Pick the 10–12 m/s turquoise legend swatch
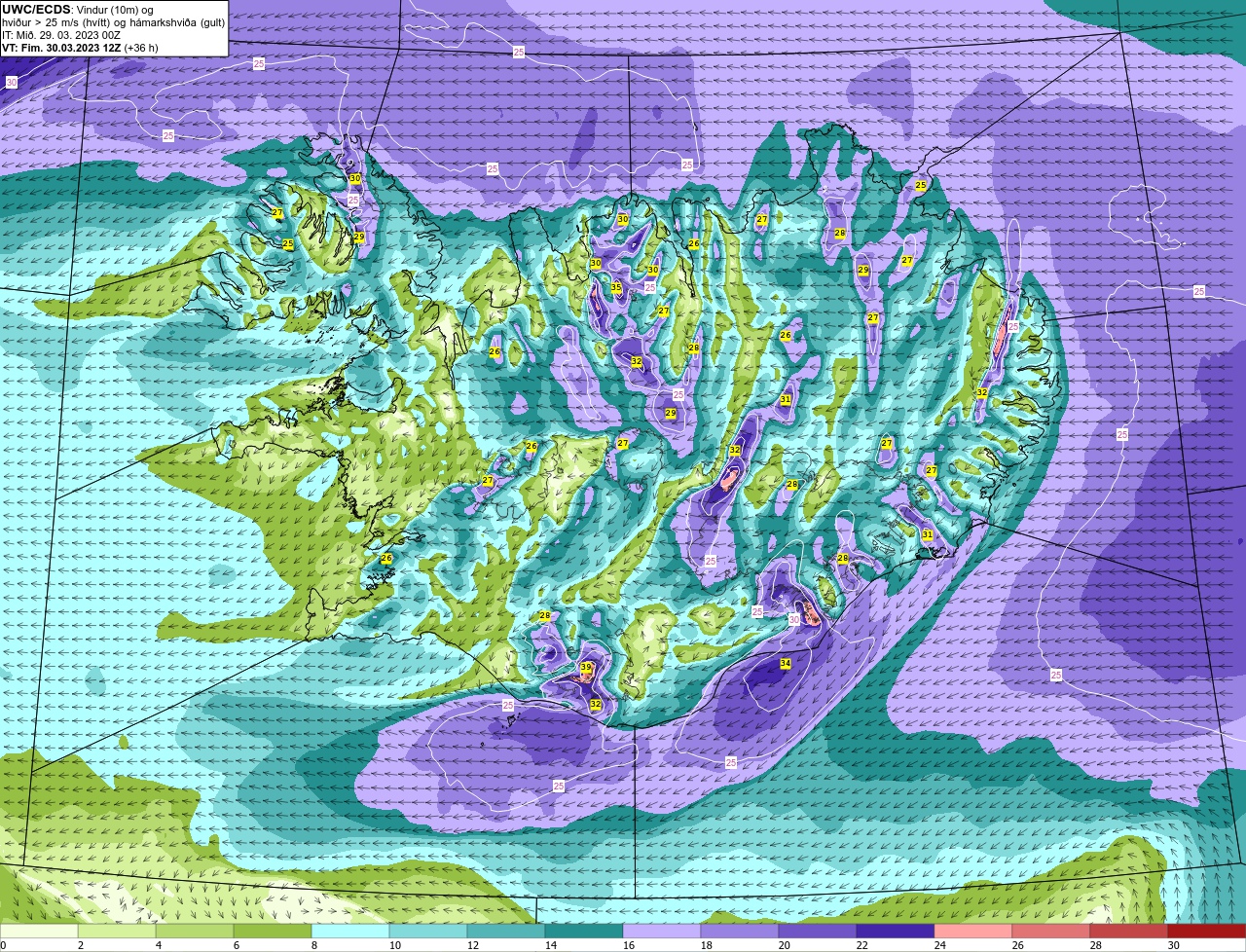This screenshot has width=1246, height=952. (x=428, y=931)
